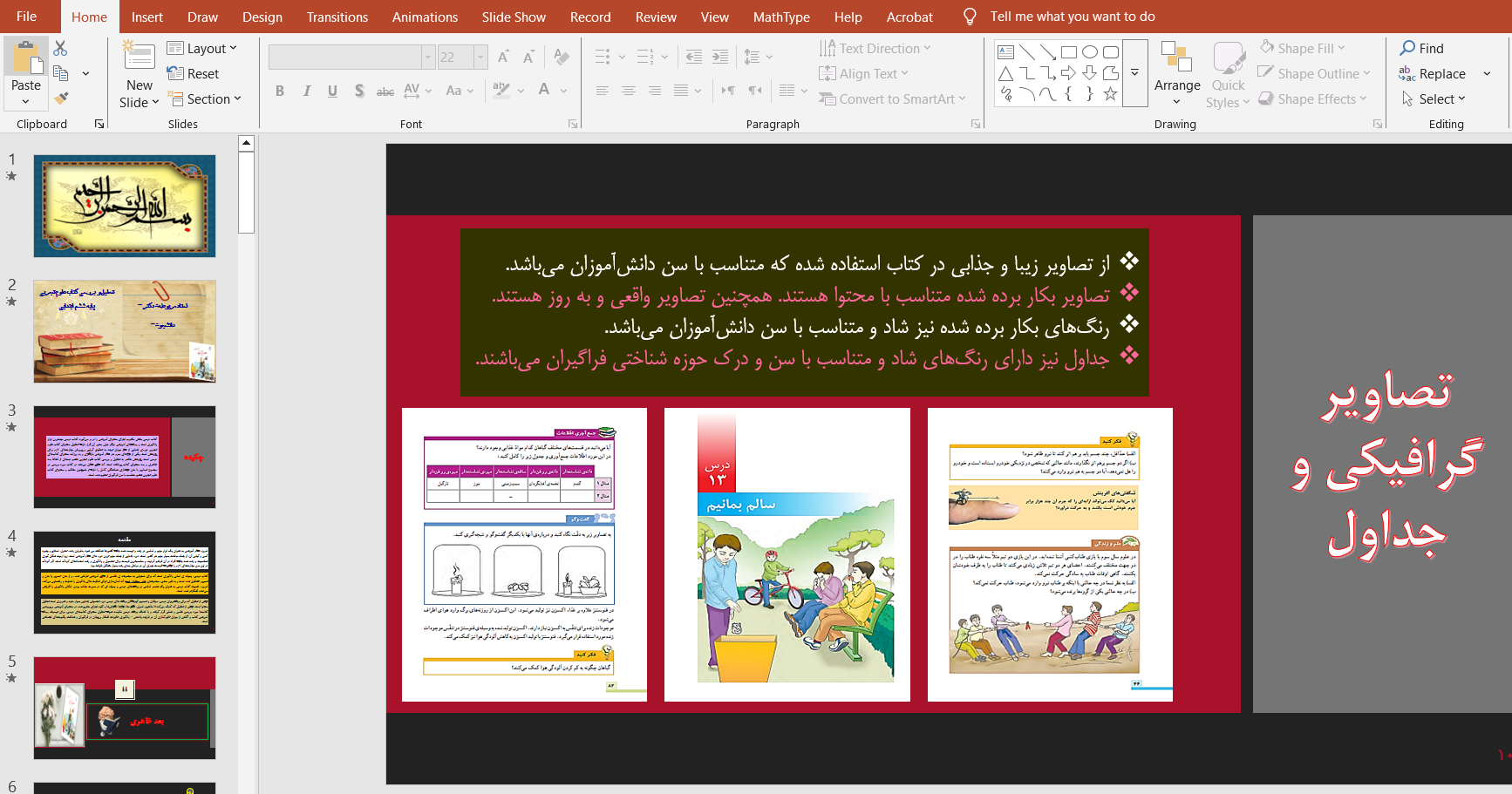Click the Find button
Viewport: 1512px width, 794px height.
1421,49
